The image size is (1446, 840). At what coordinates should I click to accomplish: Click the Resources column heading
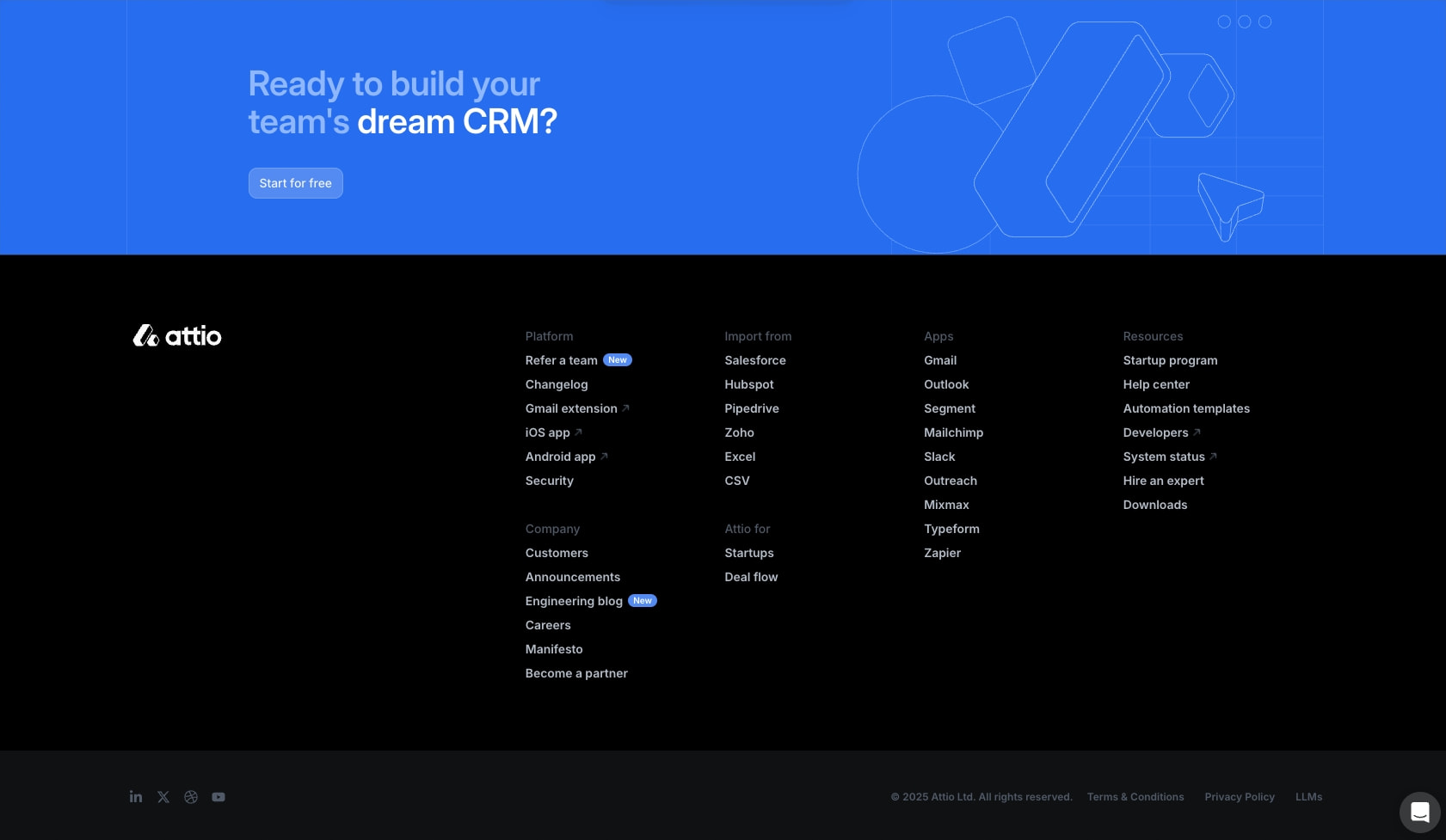1153,336
